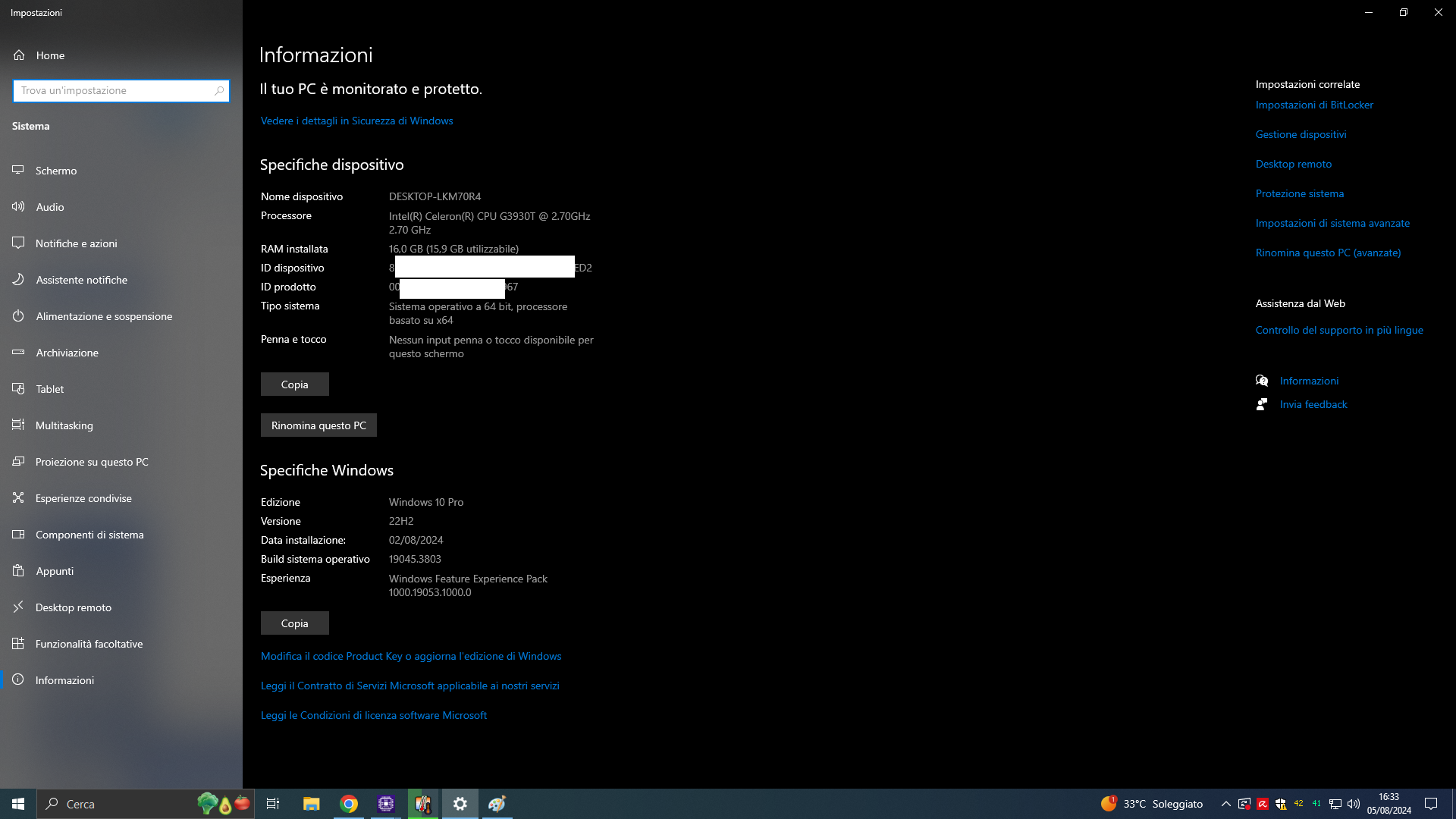Viewport: 1456px width, 819px height.
Task: Select the Windows 10 Pro edition text
Action: tap(426, 502)
